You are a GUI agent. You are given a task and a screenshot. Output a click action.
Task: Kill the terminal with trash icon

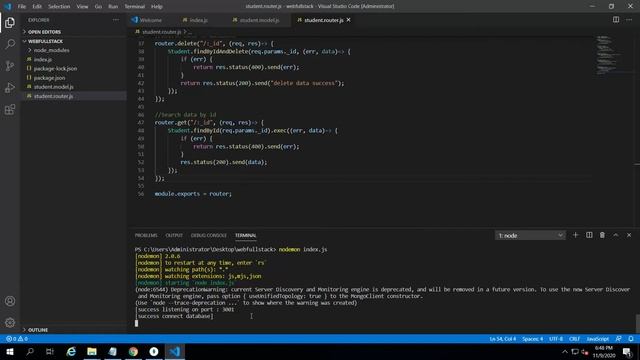point(602,235)
